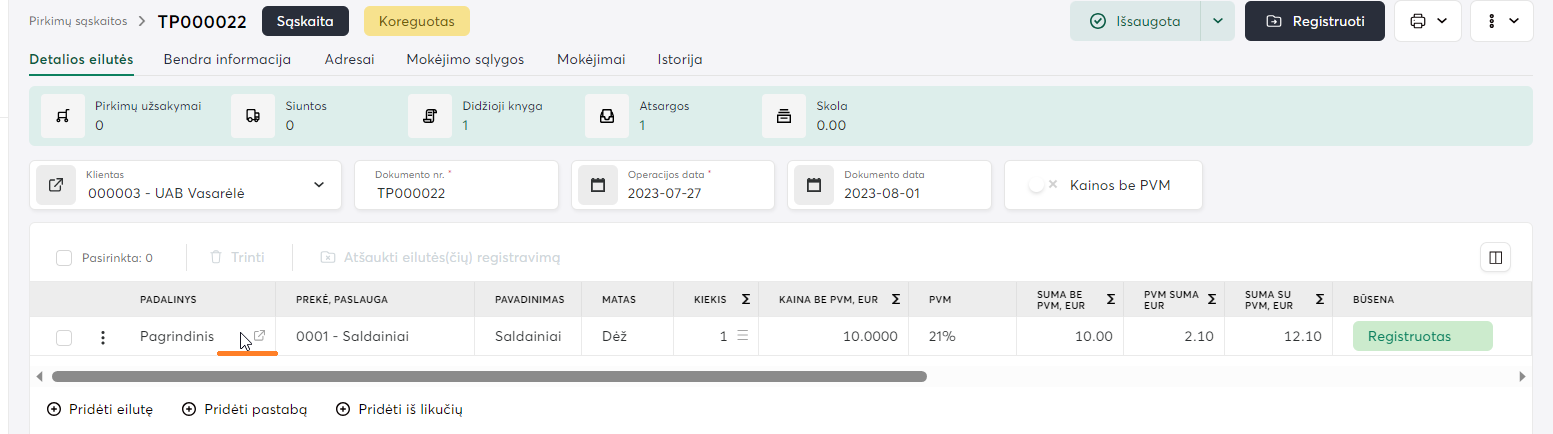Open the Operacijos data calendar icon
1553x434 pixels.
[x=598, y=185]
